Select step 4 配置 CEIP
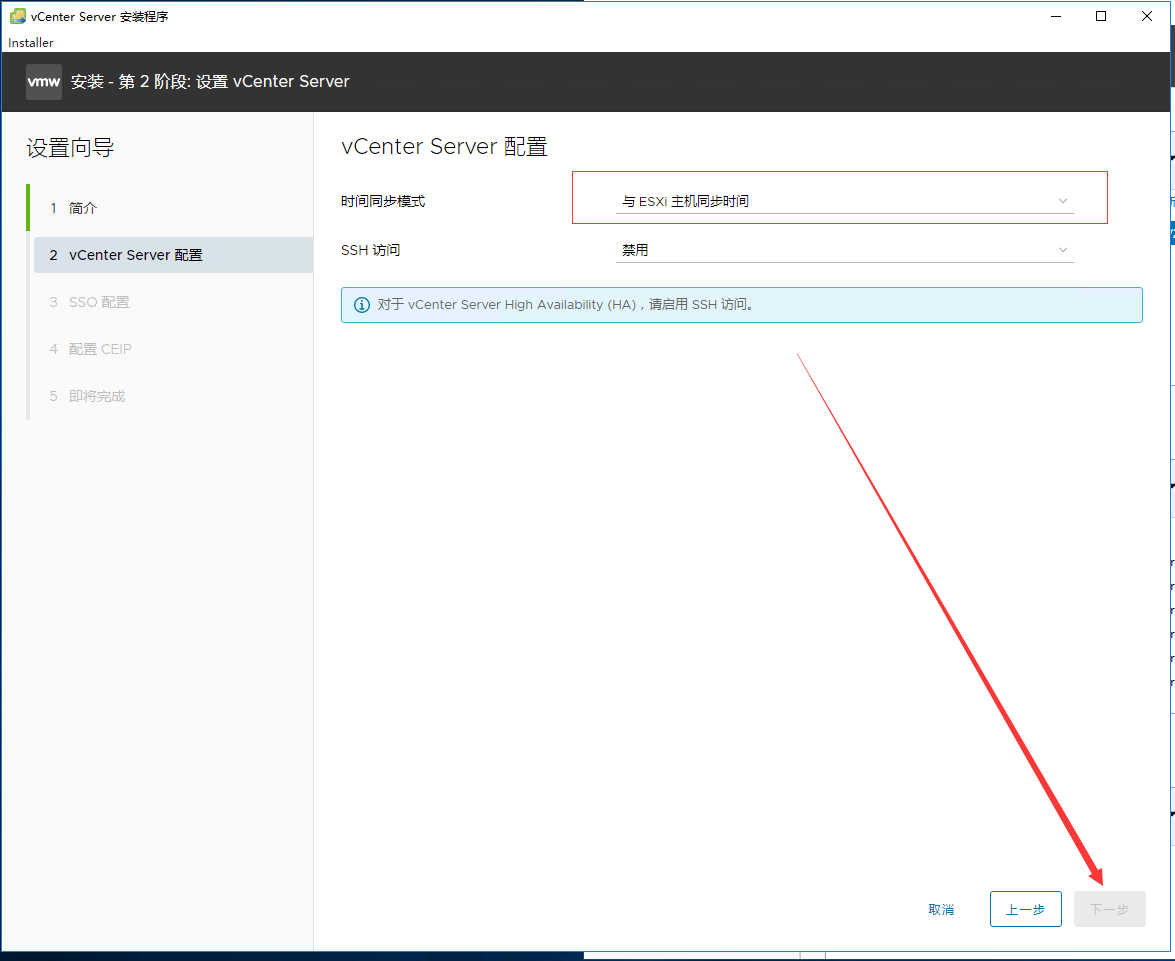 172,349
